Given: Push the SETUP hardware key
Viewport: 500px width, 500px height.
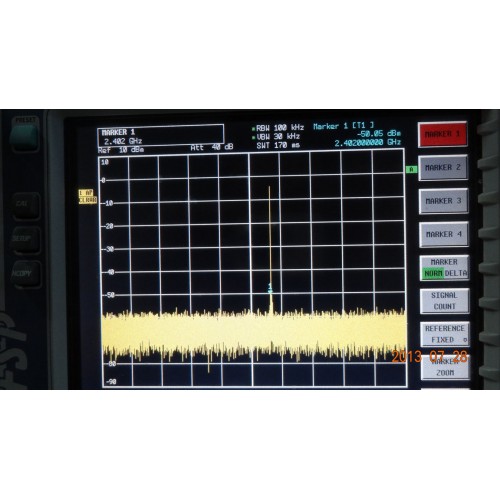Looking at the screenshot, I should 25,239.
